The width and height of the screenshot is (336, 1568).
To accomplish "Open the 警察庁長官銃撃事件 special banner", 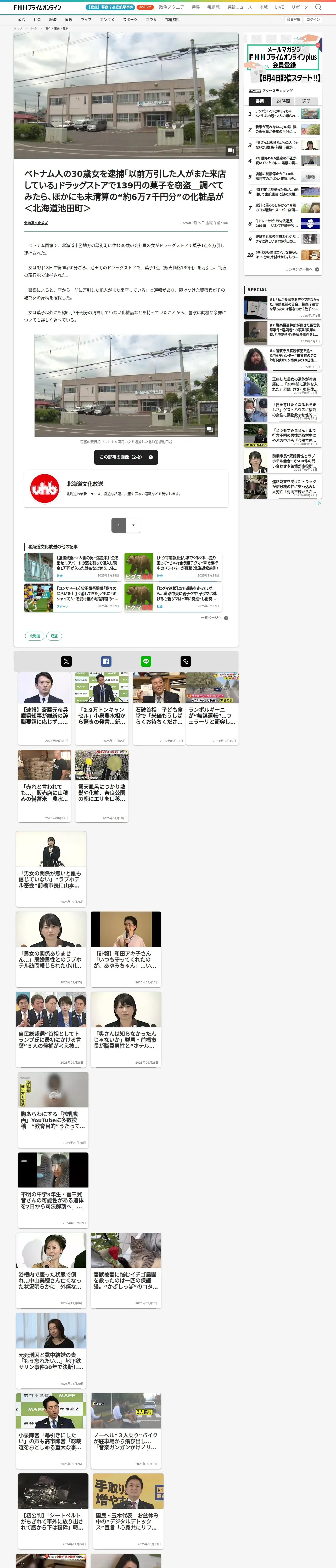I will tap(110, 7).
